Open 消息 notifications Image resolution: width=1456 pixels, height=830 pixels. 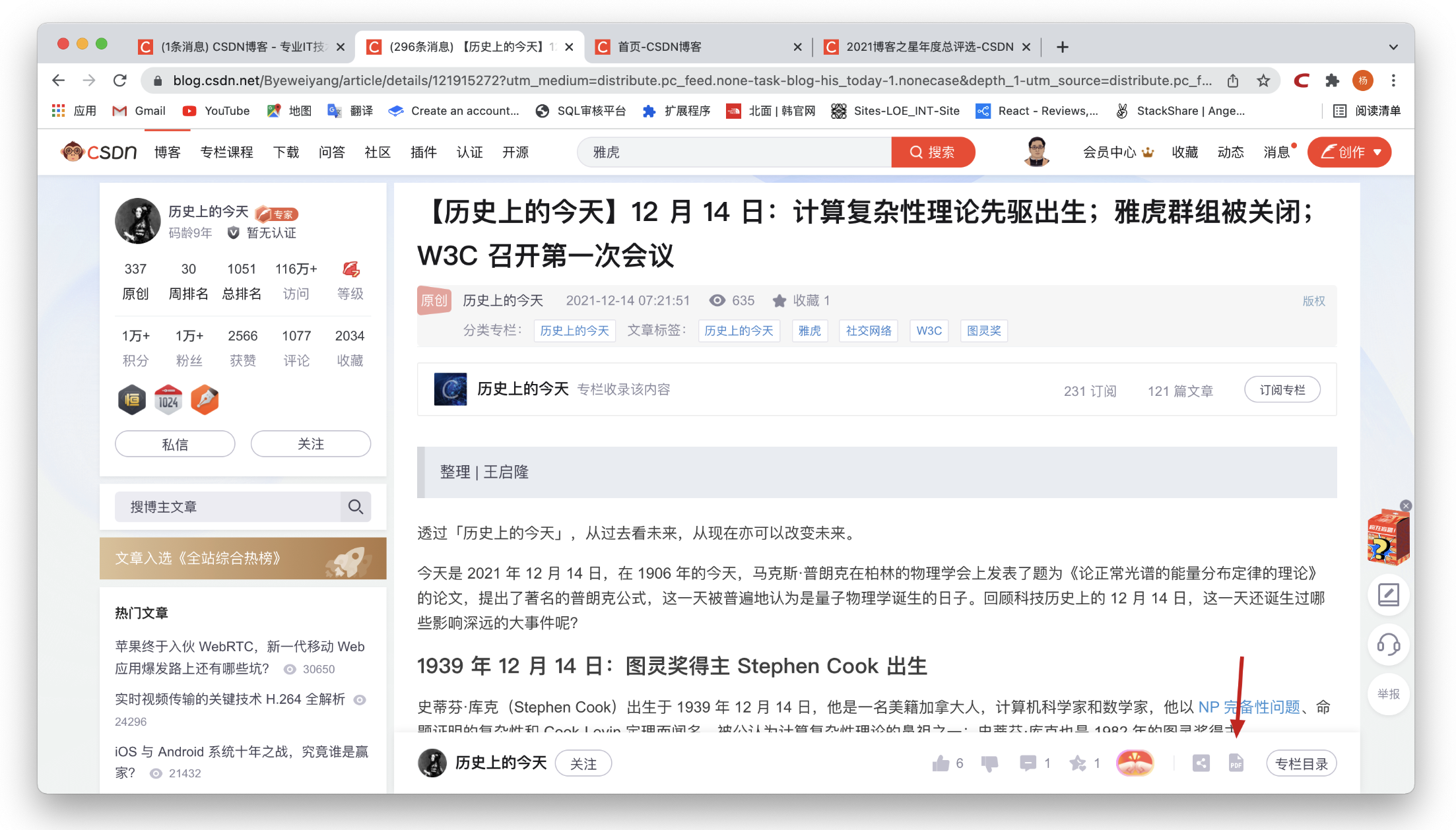tap(1278, 152)
